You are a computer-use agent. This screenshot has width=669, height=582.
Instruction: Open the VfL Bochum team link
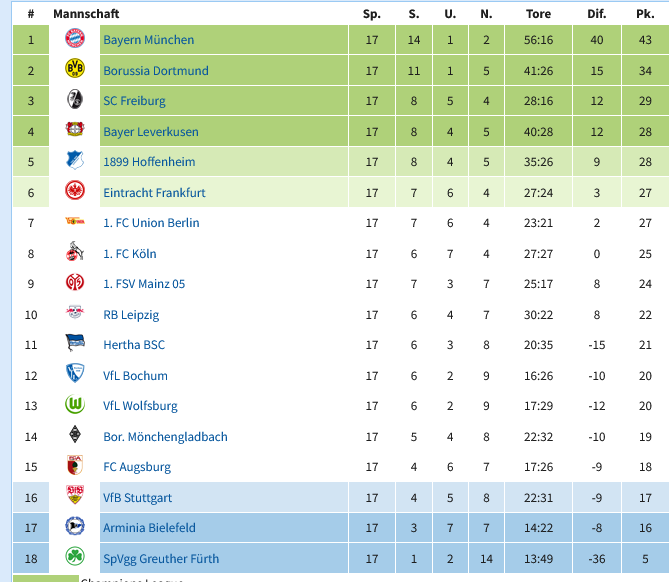click(x=135, y=376)
